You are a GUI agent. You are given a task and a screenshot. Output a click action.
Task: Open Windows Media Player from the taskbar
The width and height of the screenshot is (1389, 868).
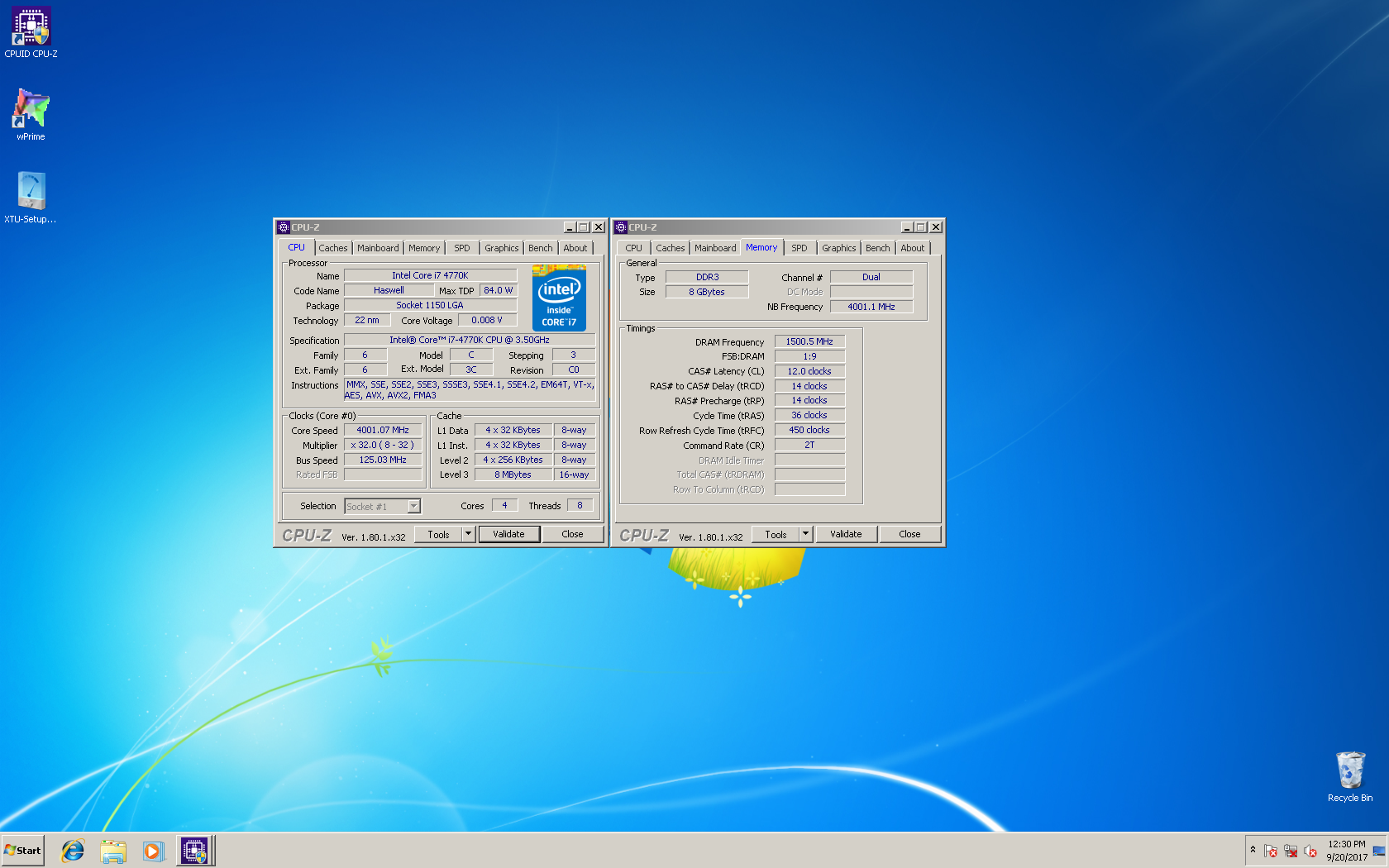click(153, 851)
